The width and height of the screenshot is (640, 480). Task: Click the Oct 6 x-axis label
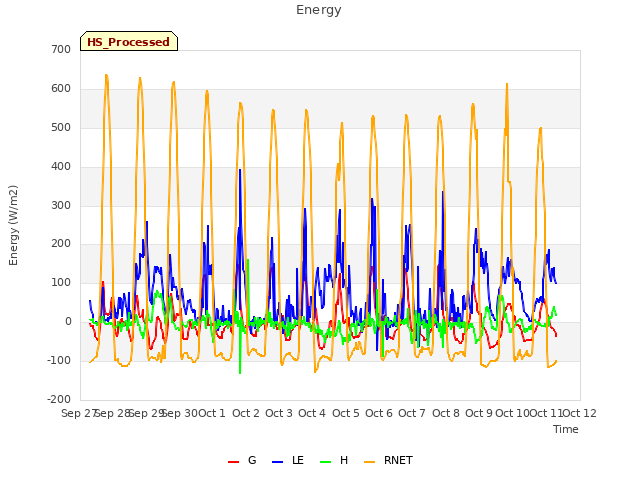click(379, 413)
